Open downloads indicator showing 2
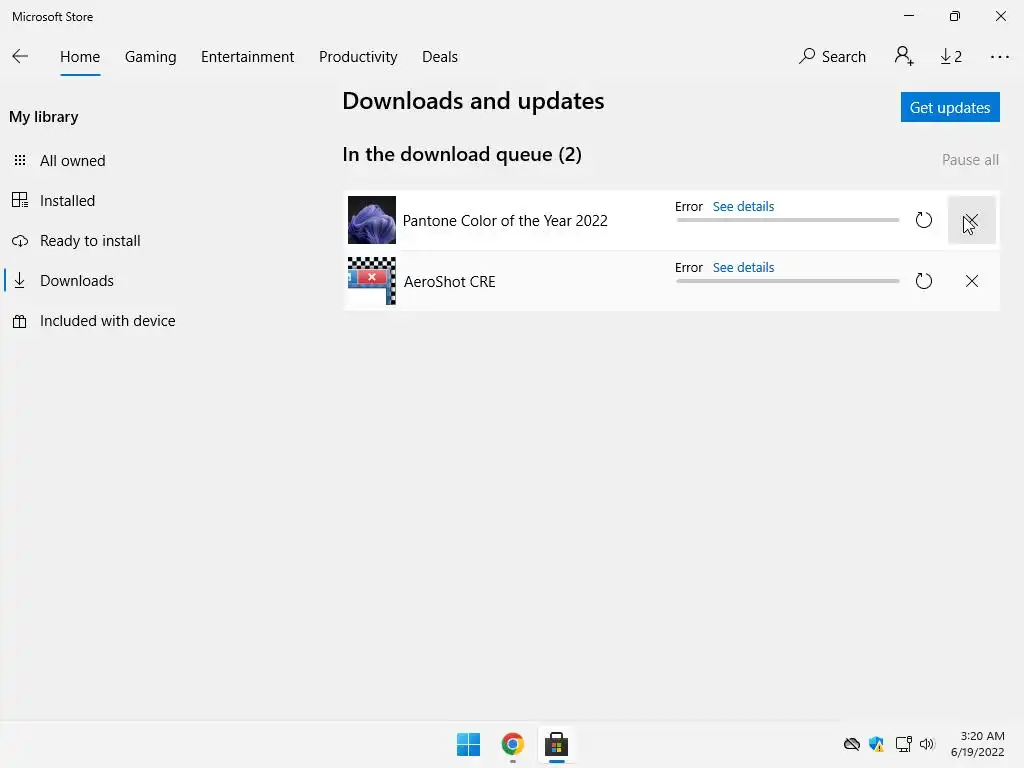Viewport: 1024px width, 768px height. (951, 57)
